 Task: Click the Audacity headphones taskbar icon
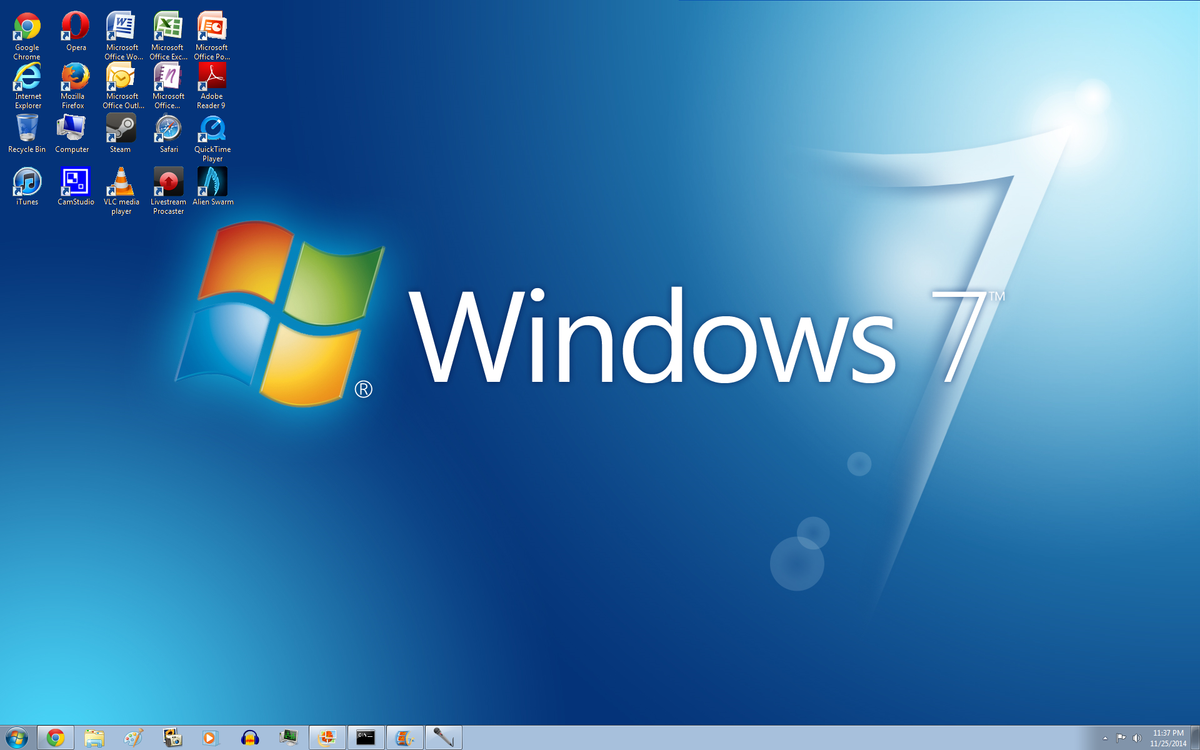pos(250,738)
